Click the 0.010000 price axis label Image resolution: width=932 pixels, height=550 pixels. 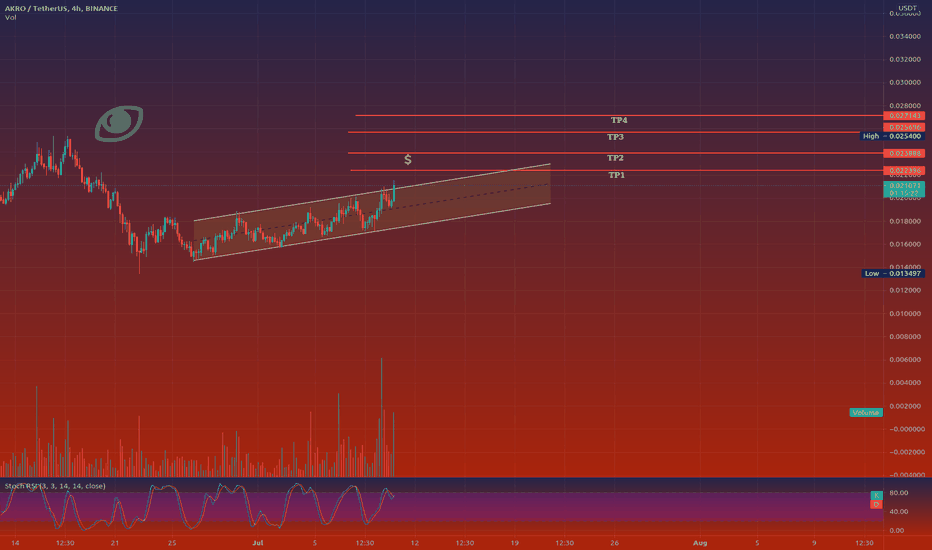click(x=905, y=313)
